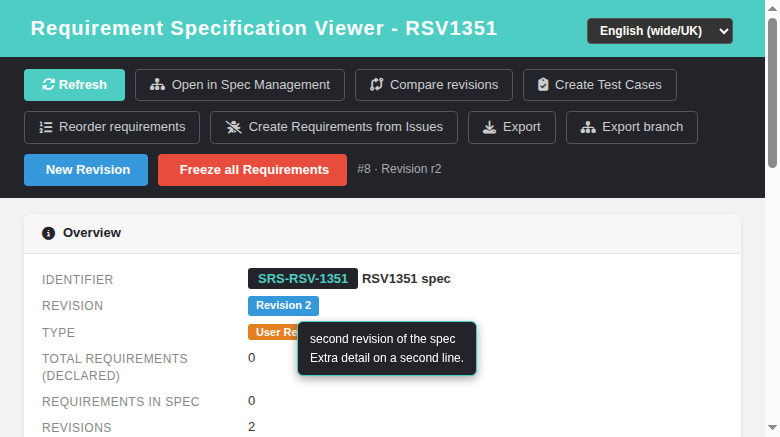
Task: Click the User Re... type badge
Action: (273, 332)
